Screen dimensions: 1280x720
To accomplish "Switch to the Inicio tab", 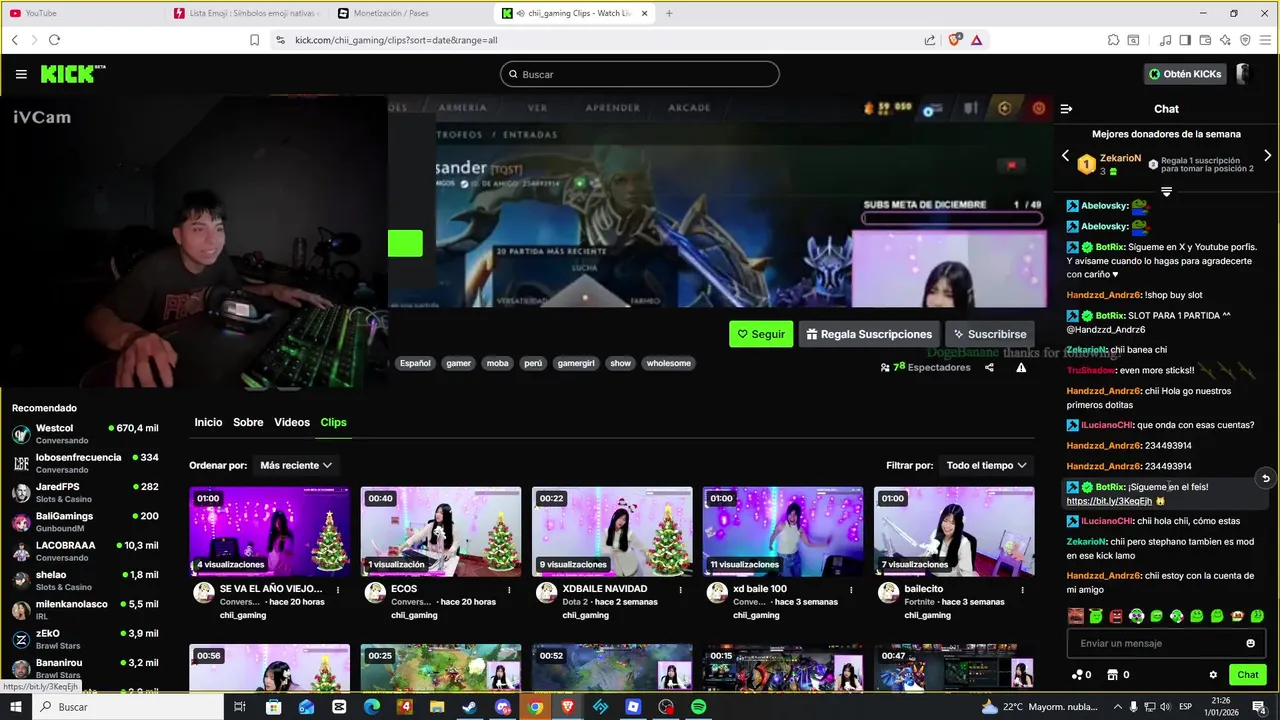I will (208, 422).
